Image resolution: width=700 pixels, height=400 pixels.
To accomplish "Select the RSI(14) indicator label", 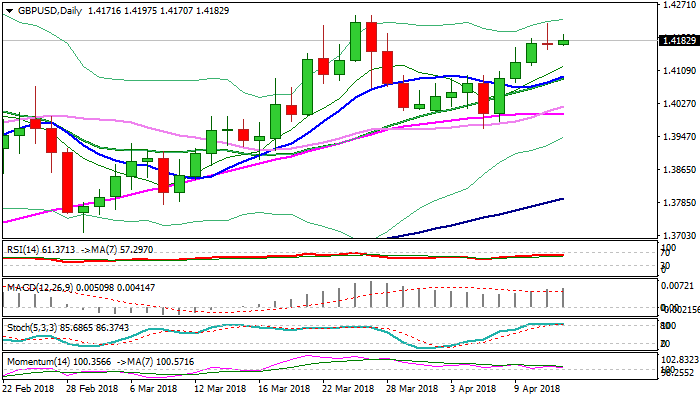I will 28,247.
